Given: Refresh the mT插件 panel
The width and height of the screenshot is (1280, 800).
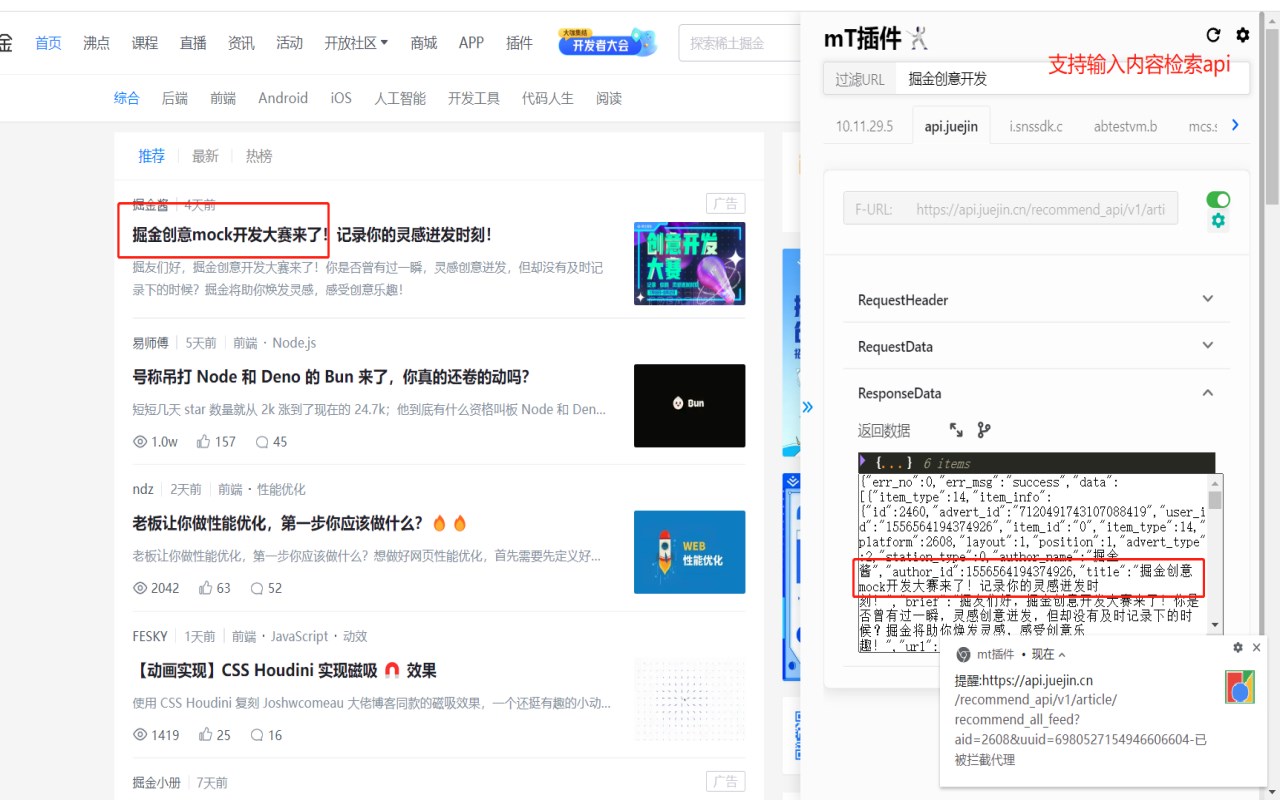Looking at the screenshot, I should [1213, 35].
